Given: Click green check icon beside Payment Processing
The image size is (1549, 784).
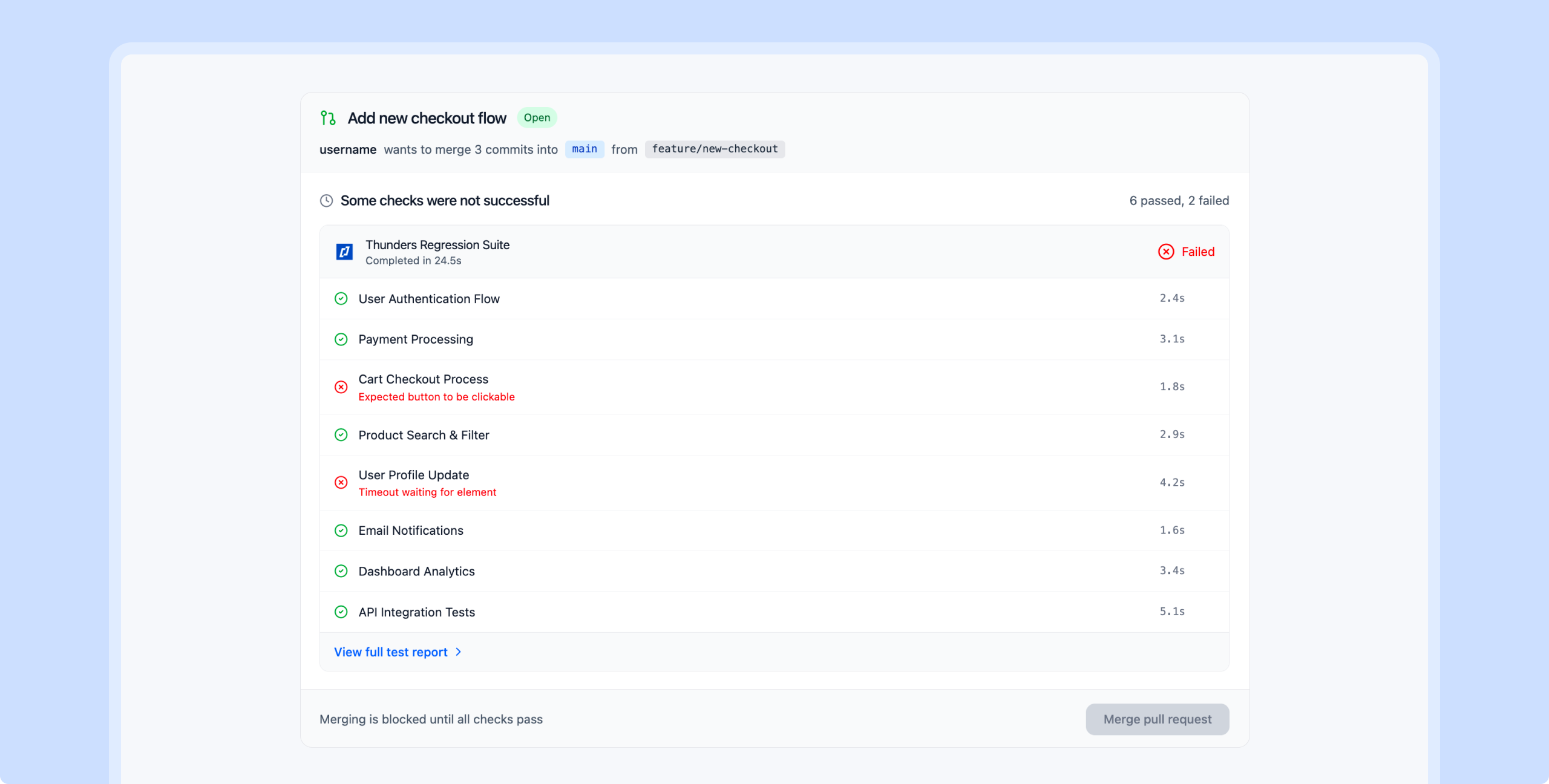Looking at the screenshot, I should point(341,339).
